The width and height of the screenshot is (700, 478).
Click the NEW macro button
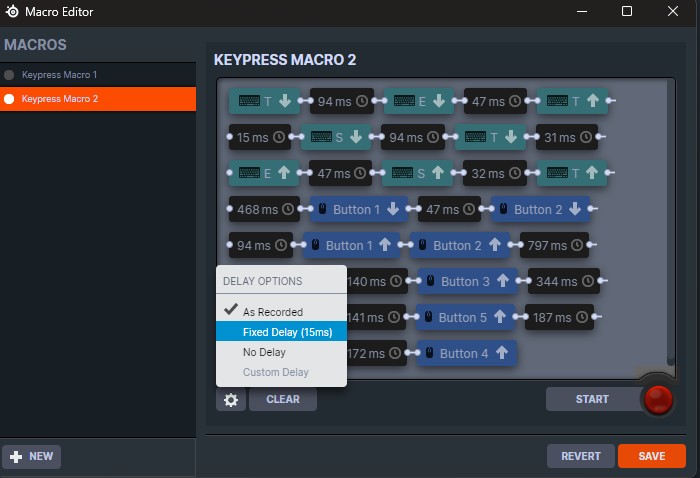[x=32, y=456]
